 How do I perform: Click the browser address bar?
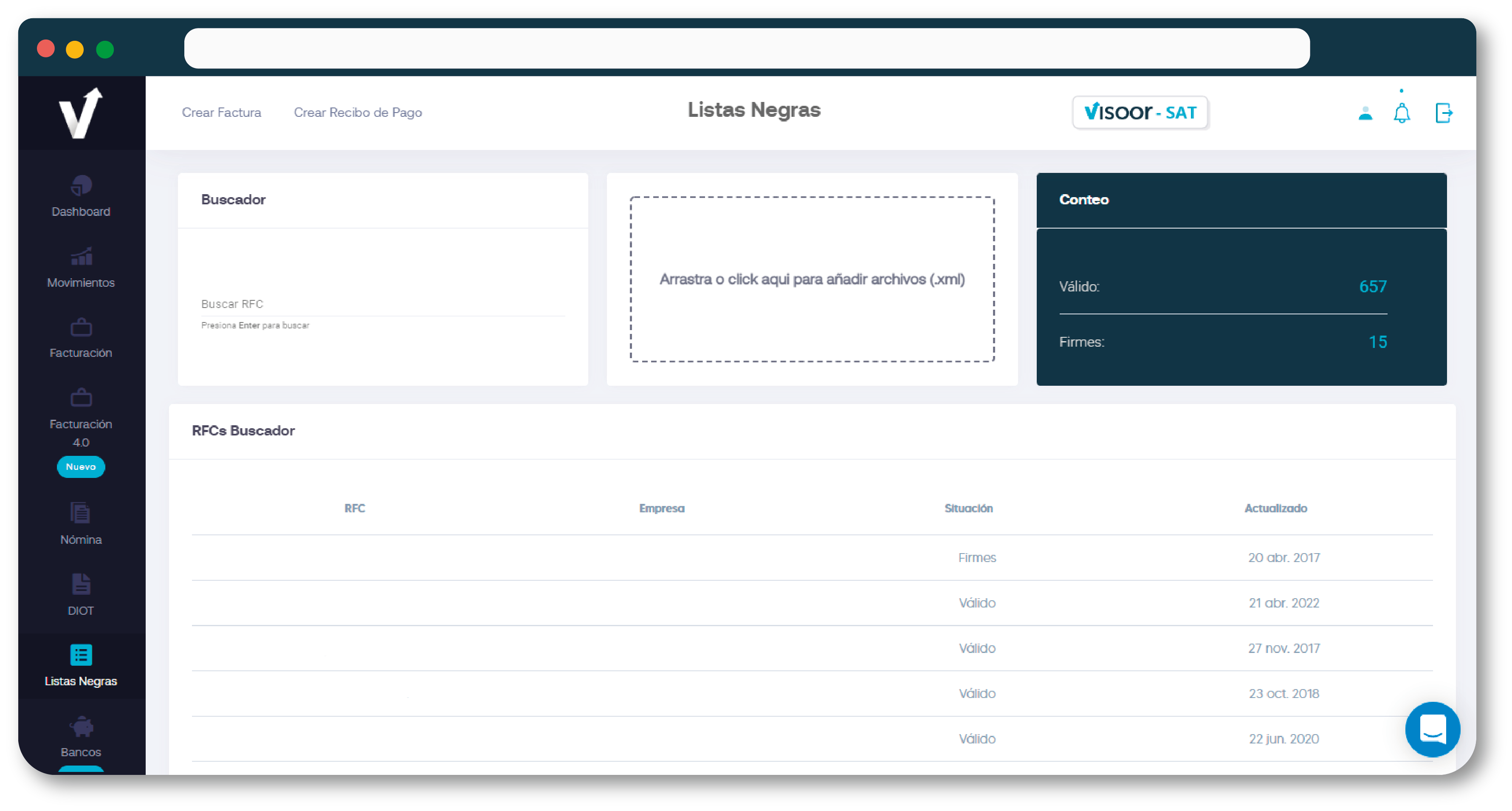click(747, 48)
